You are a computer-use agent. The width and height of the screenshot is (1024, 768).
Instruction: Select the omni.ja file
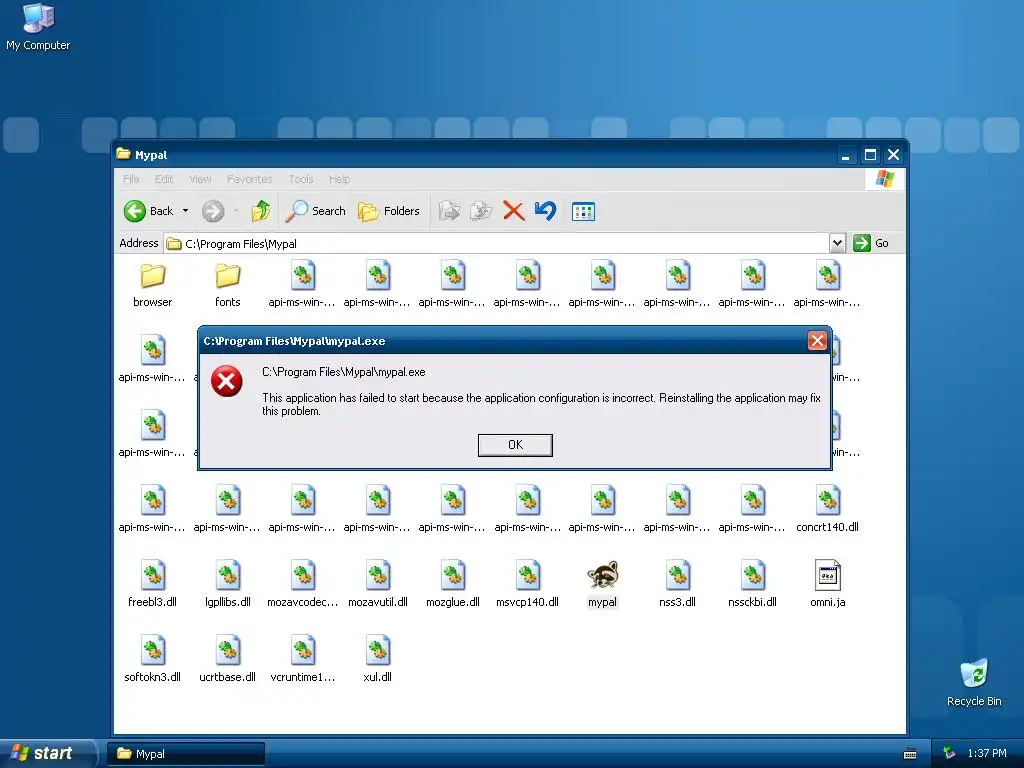[827, 584]
